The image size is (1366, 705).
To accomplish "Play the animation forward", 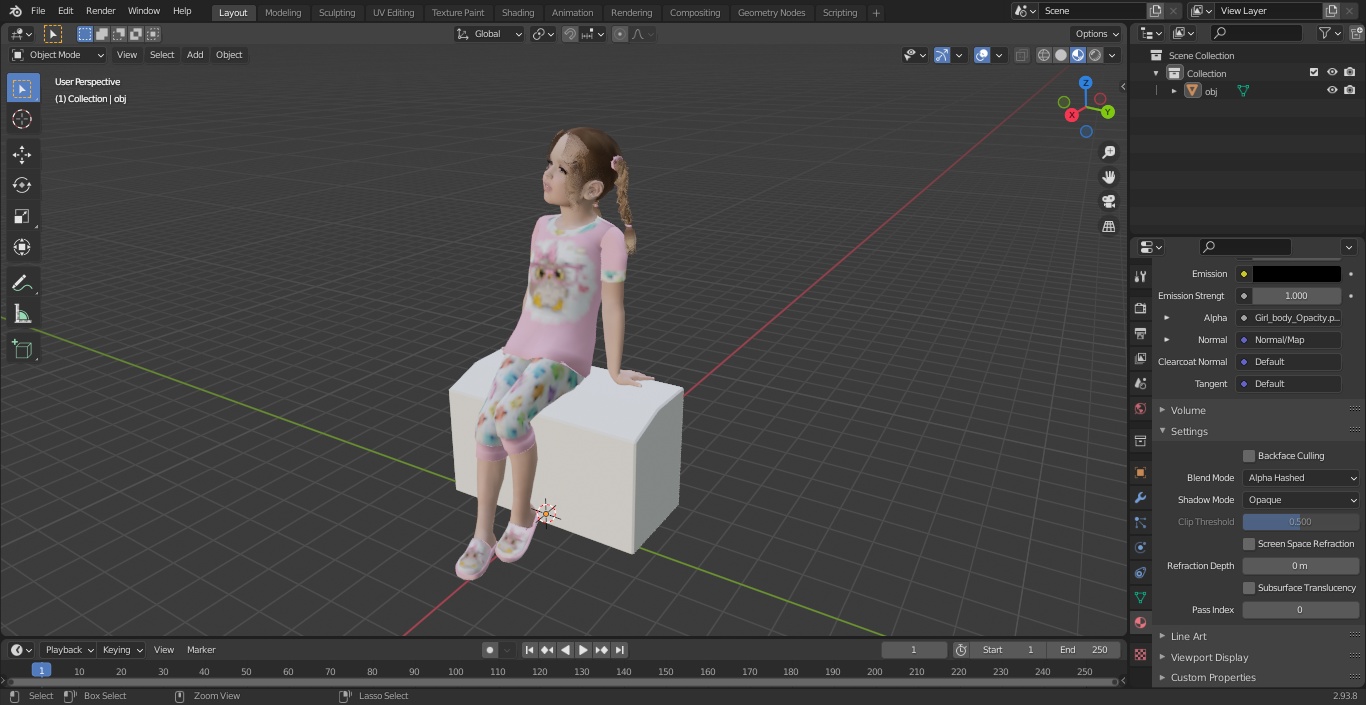I will [x=584, y=650].
